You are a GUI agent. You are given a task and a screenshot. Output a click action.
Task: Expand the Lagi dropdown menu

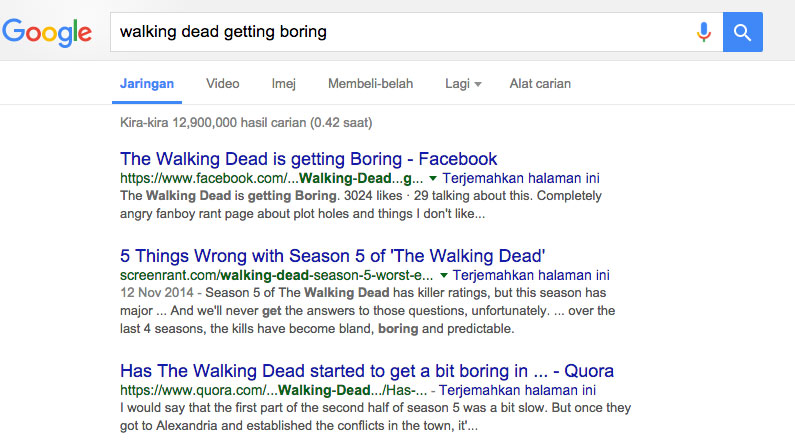pos(463,84)
